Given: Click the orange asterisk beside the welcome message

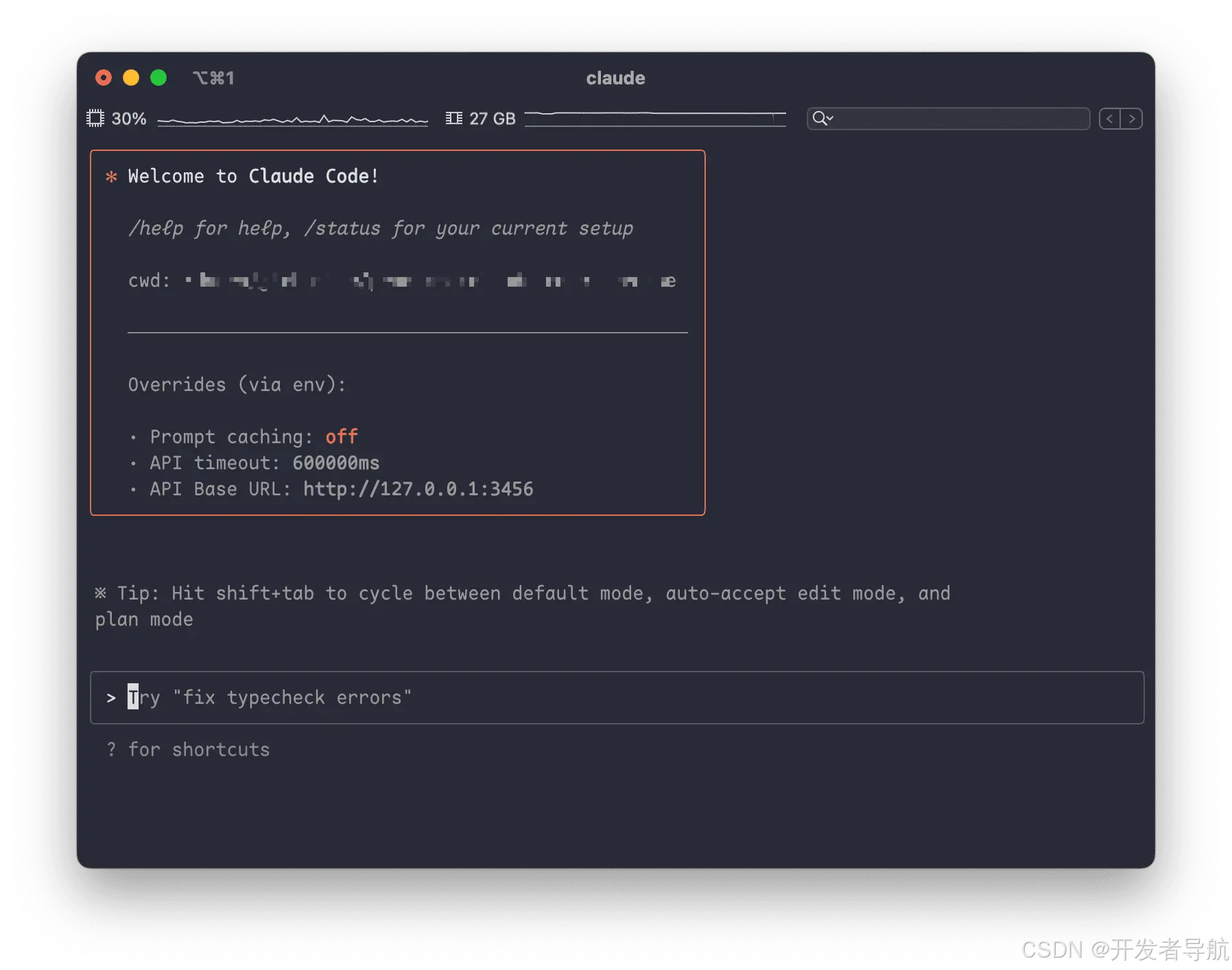Looking at the screenshot, I should point(112,176).
